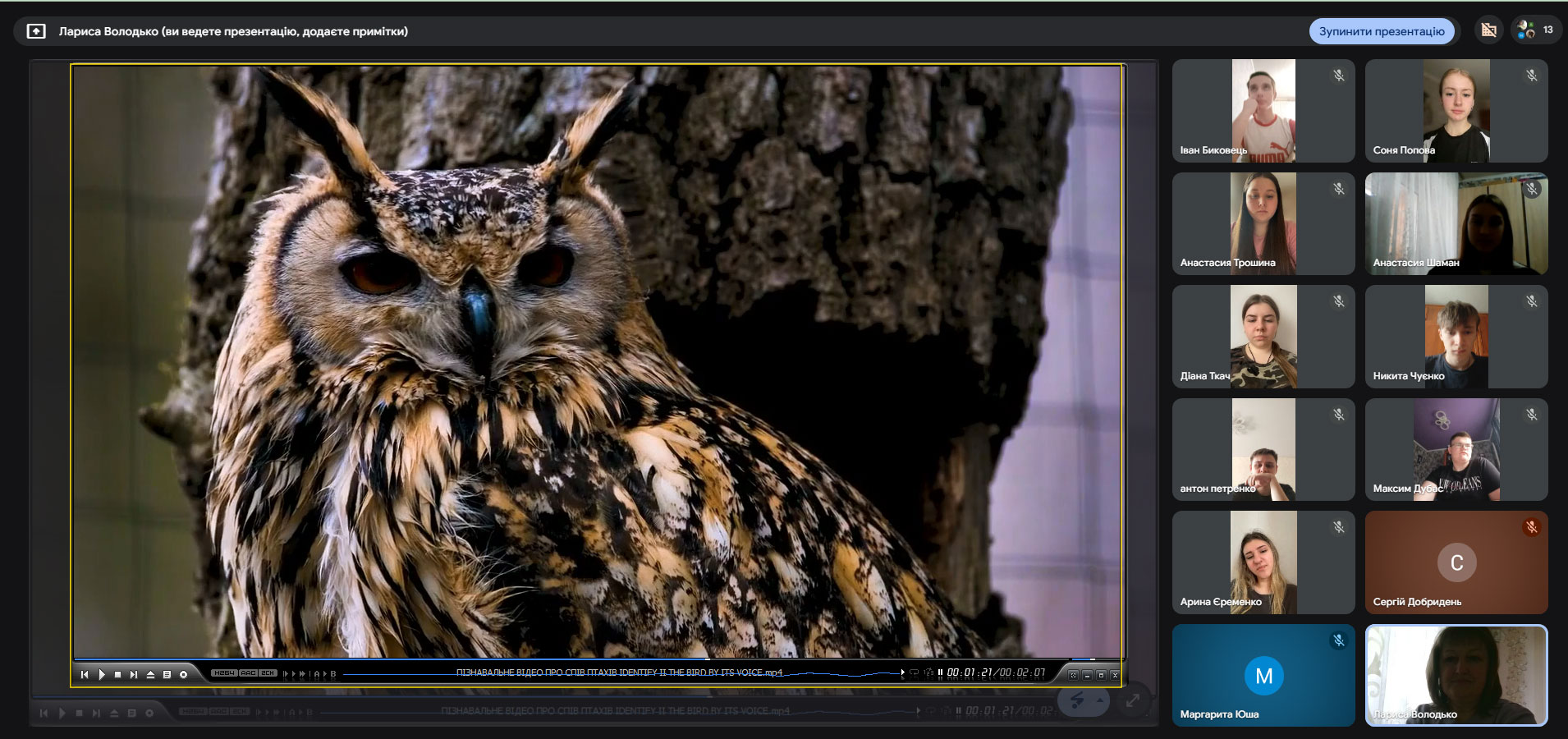Screen dimensions: 1568x739
Task: Skip to previous track in the player
Action: 85,674
